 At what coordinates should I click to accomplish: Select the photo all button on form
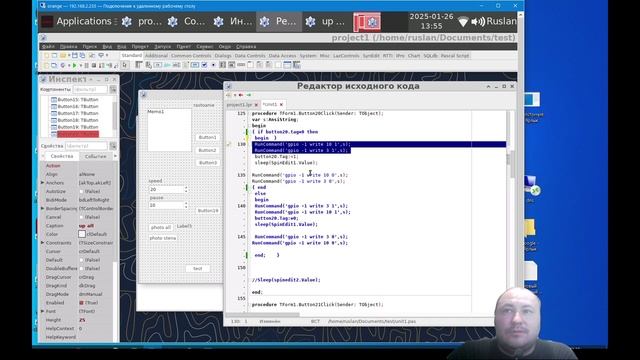(161, 227)
